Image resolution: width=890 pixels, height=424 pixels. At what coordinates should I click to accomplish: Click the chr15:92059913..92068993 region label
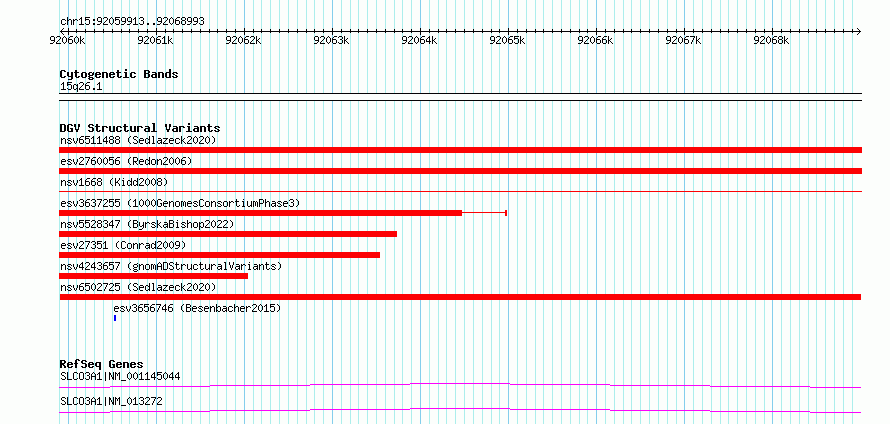click(132, 22)
